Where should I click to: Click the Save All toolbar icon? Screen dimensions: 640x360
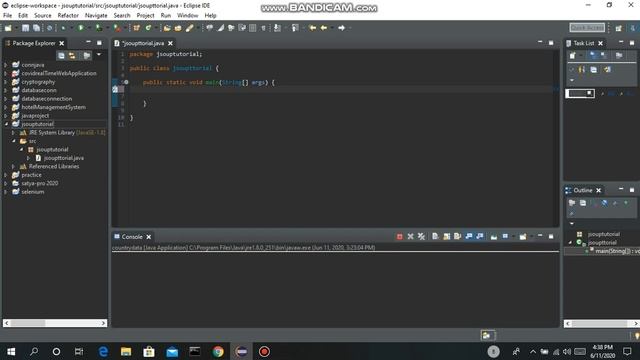36,28
